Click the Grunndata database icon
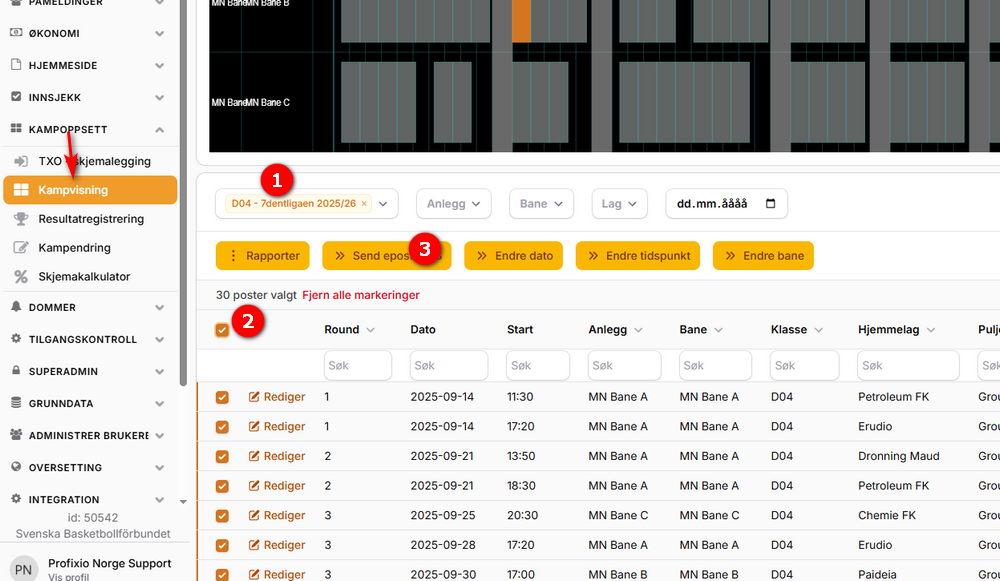Image resolution: width=1000 pixels, height=581 pixels. point(17,402)
